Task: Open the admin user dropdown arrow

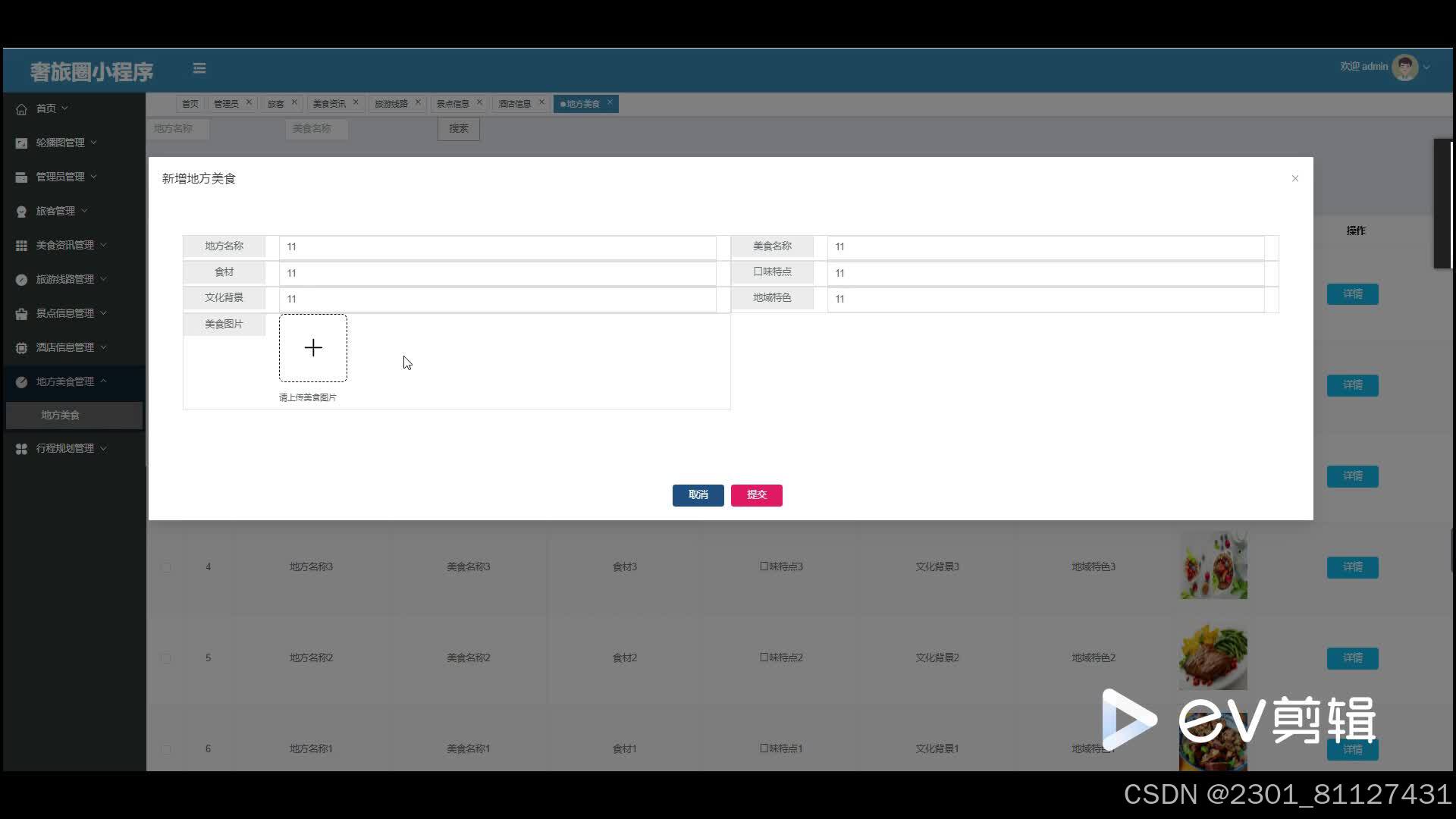Action: click(1427, 67)
